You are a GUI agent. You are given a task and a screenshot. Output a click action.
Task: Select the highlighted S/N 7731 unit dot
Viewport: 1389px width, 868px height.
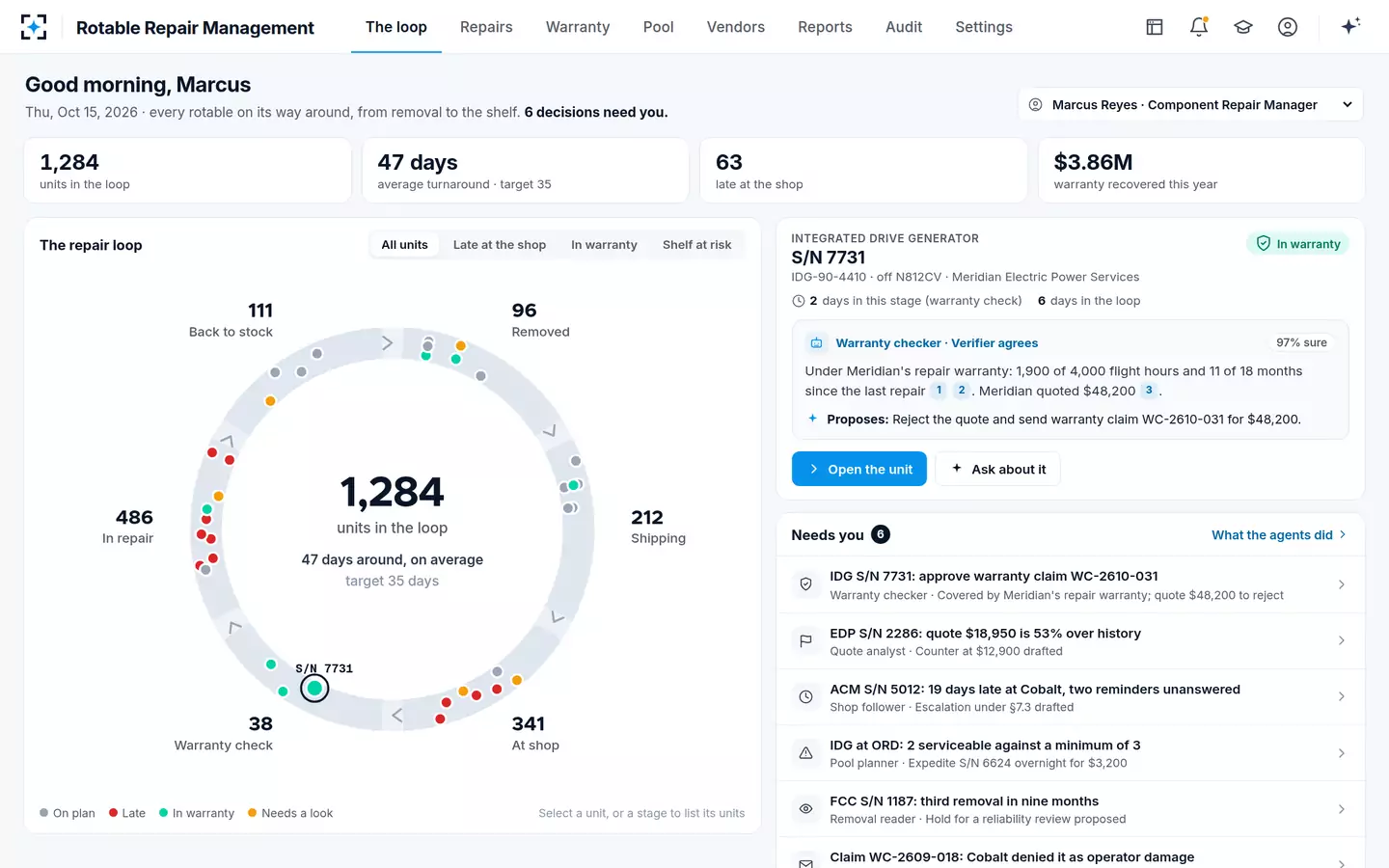pos(314,689)
